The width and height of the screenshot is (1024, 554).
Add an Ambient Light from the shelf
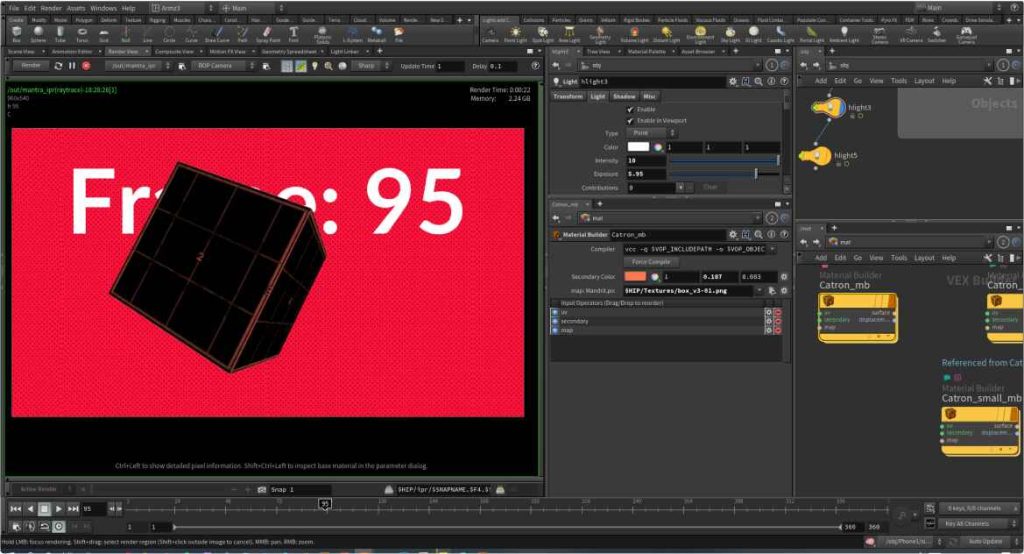pos(844,34)
